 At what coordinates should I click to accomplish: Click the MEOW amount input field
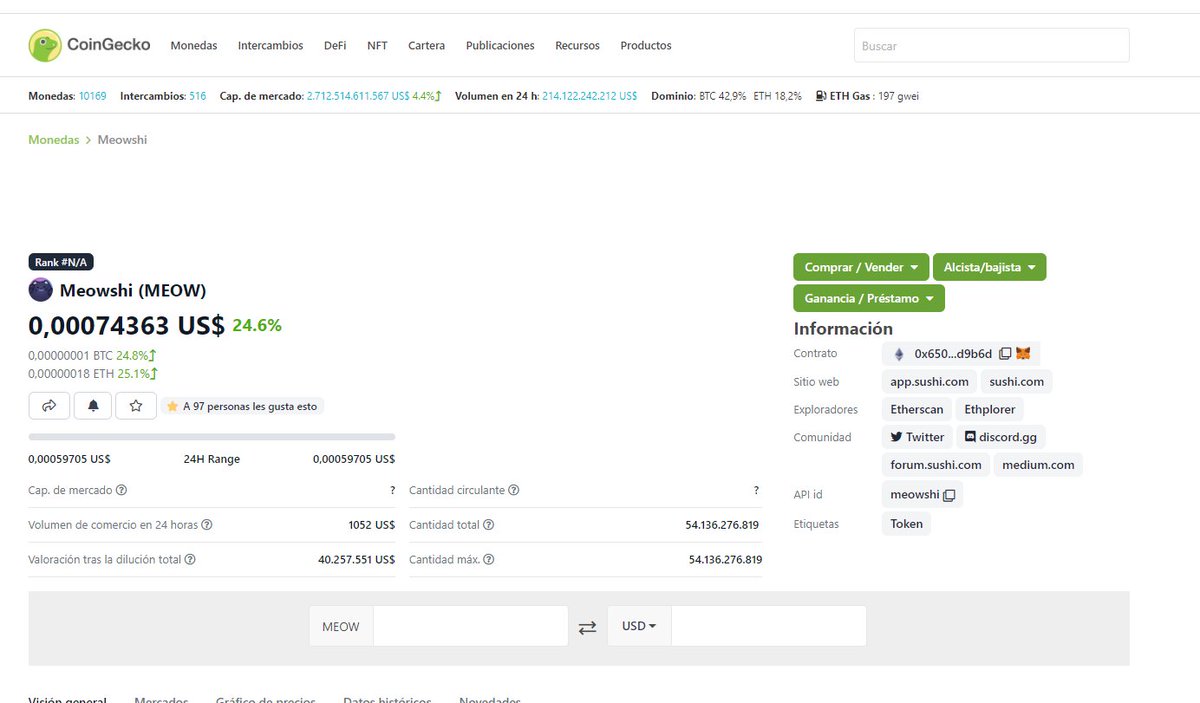[x=470, y=626]
